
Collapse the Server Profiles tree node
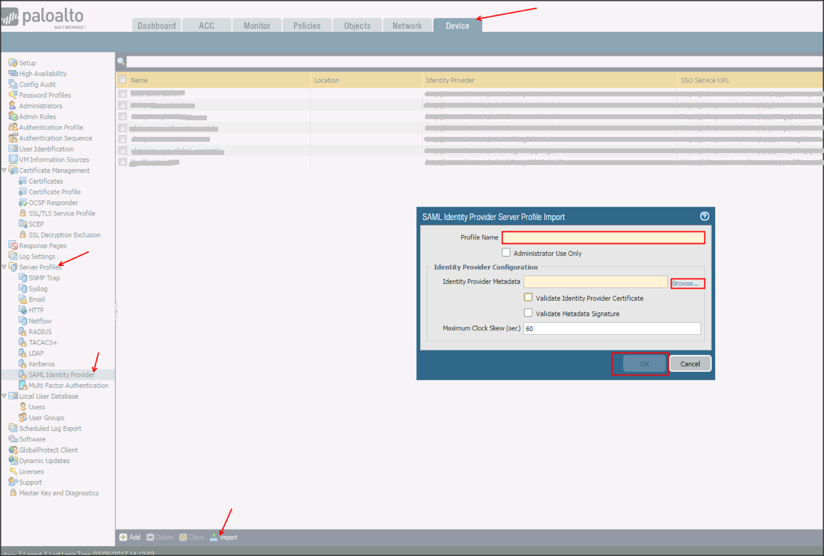[x=4, y=267]
